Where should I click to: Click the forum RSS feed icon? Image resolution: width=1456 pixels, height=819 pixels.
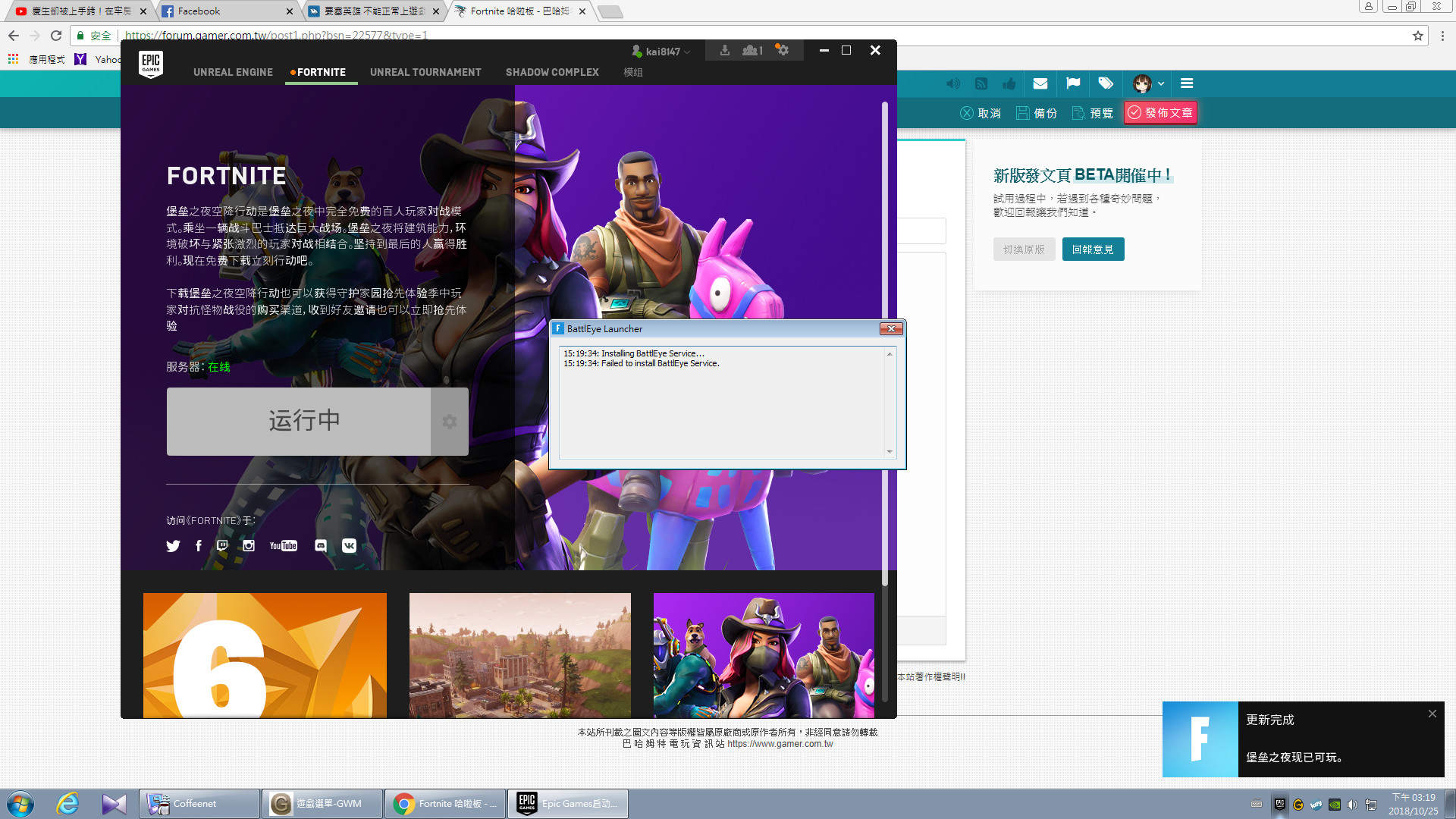pyautogui.click(x=981, y=83)
